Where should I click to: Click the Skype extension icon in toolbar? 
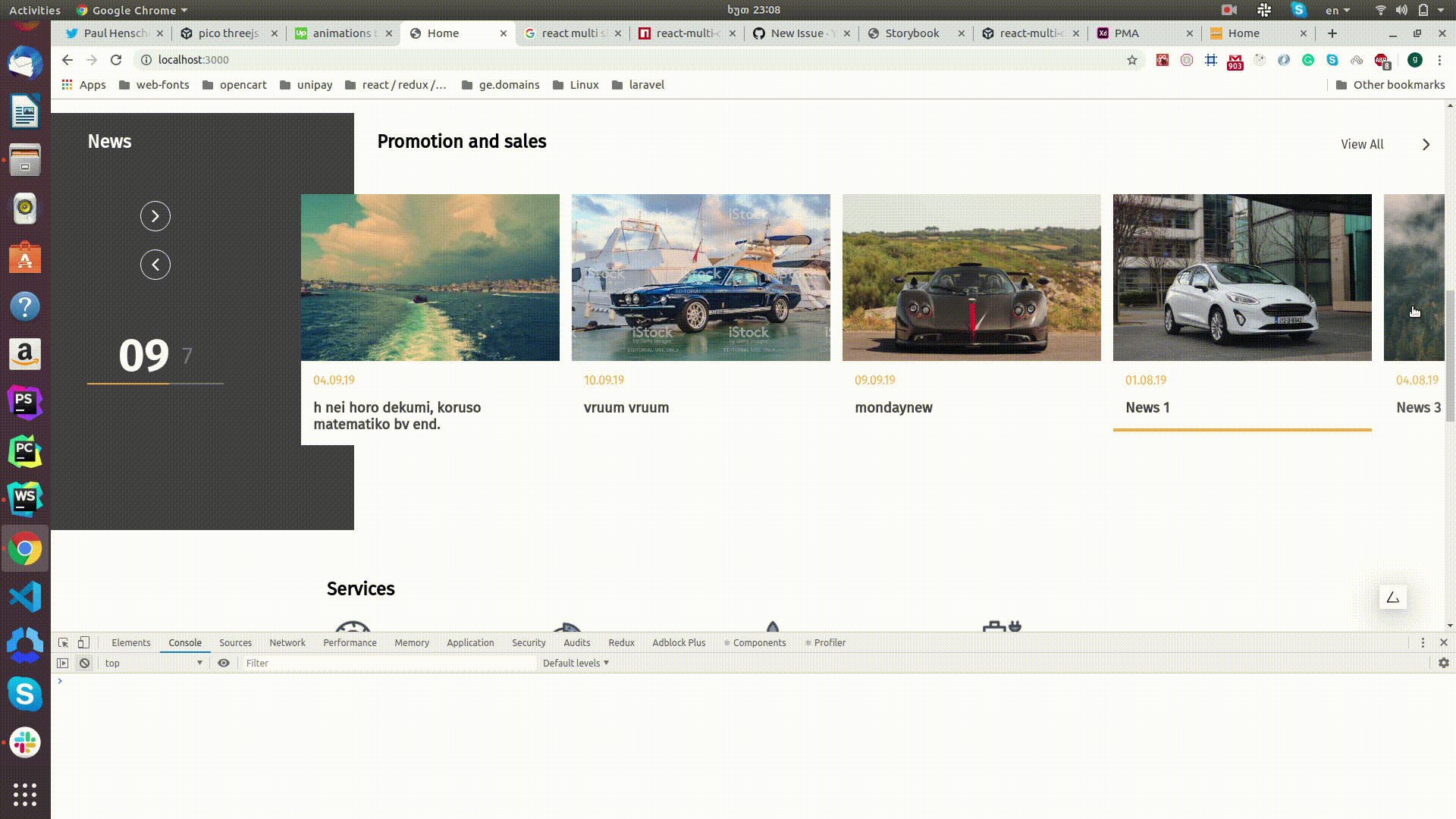(x=1332, y=59)
